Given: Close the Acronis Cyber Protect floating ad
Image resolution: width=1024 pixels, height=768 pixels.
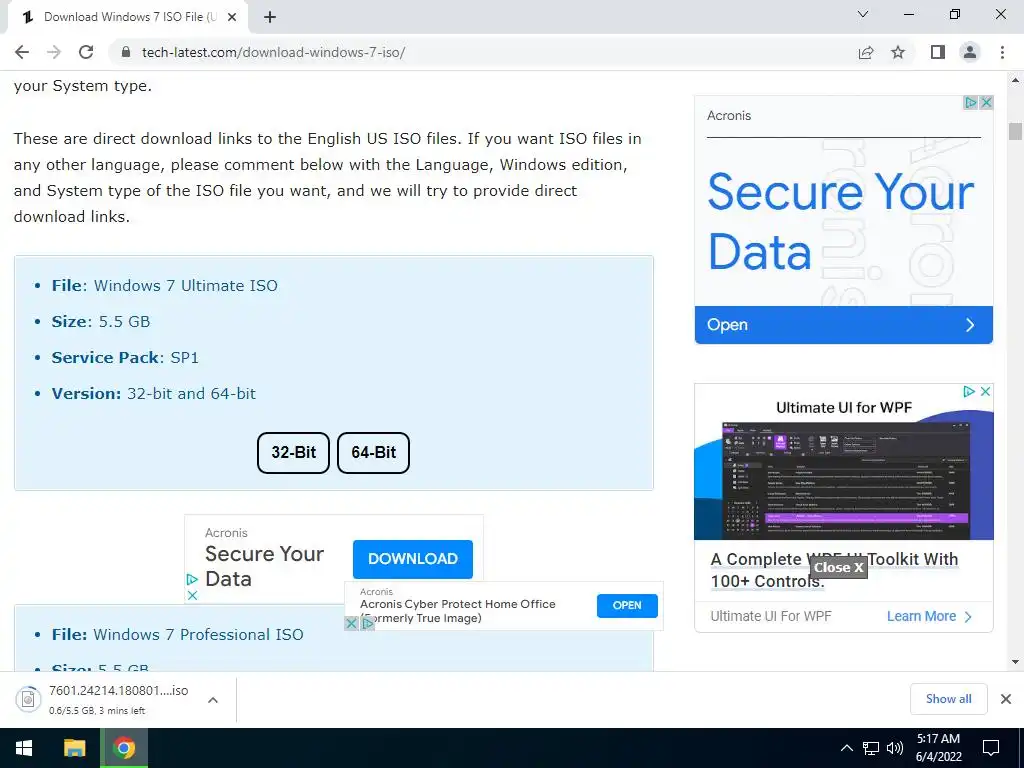Looking at the screenshot, I should click(351, 623).
